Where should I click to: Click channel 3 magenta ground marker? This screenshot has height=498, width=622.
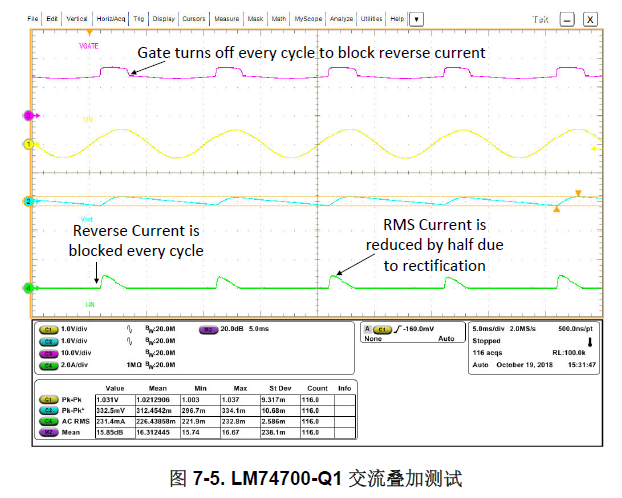[29, 116]
